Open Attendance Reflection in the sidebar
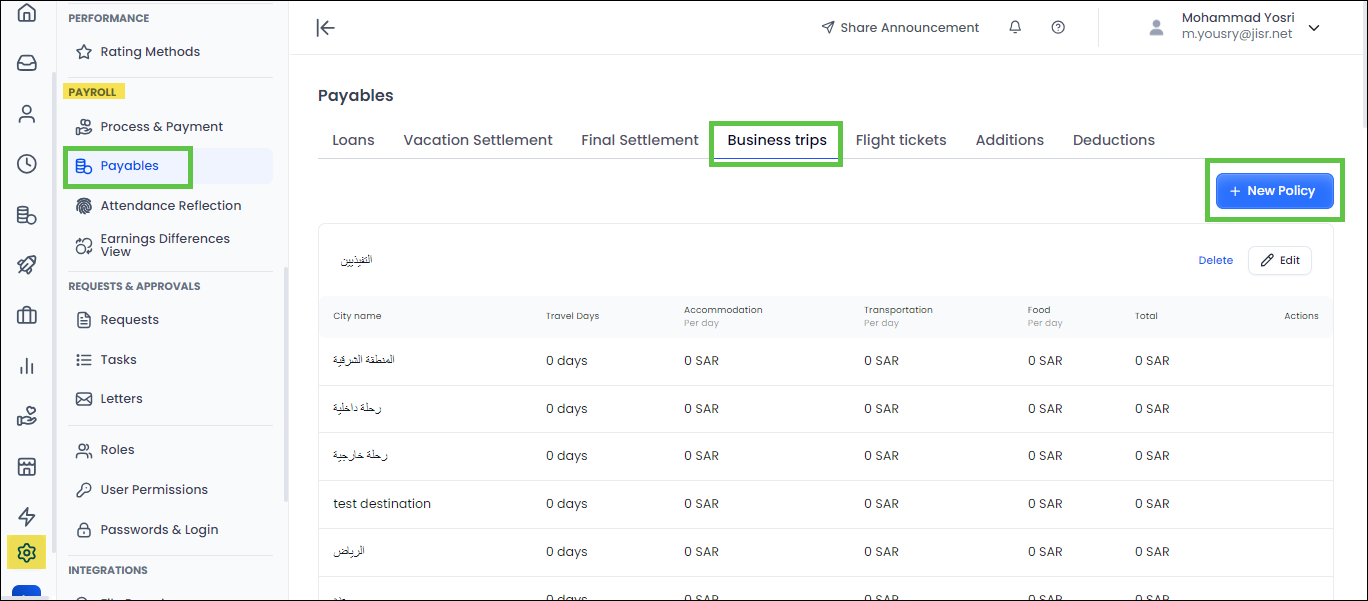1368x601 pixels. click(x=170, y=206)
